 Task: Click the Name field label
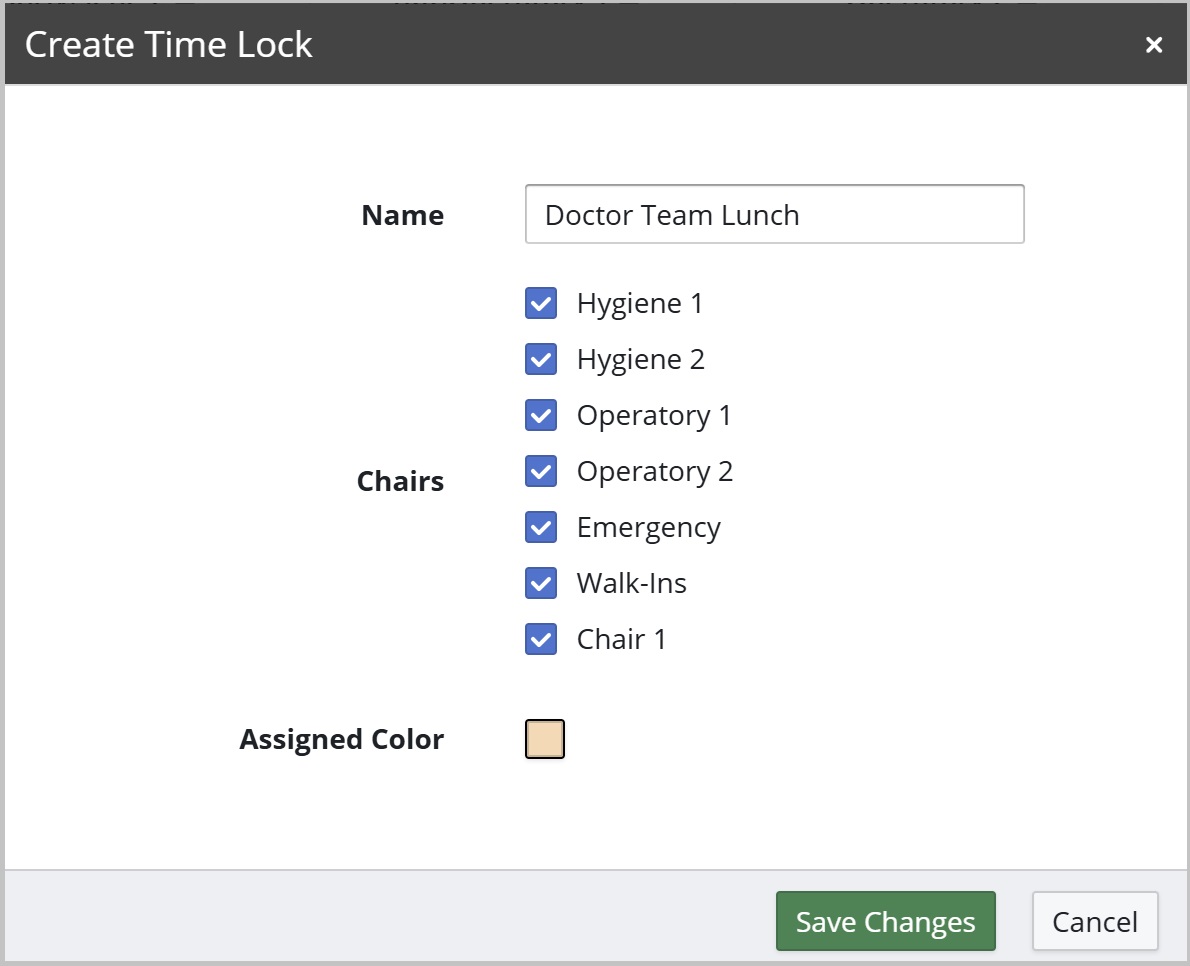[x=403, y=216]
